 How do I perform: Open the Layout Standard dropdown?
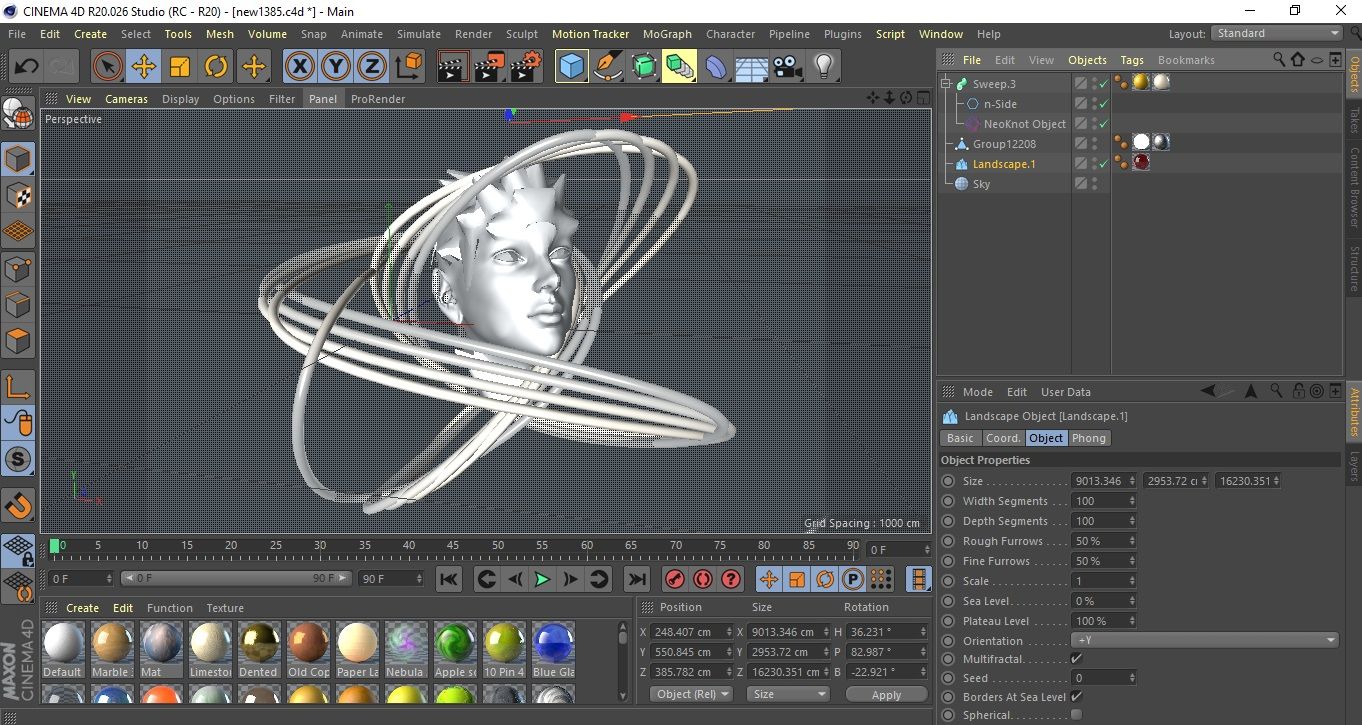coord(1278,33)
